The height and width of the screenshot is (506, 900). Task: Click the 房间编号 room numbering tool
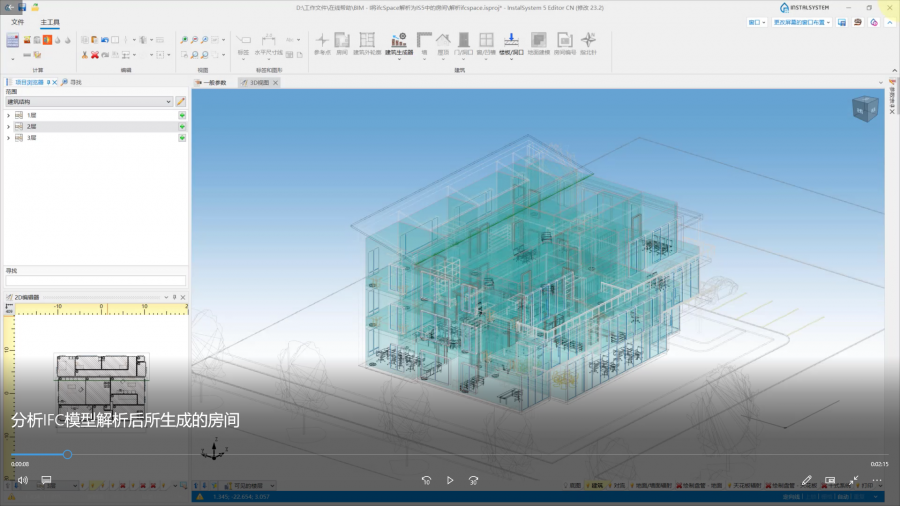564,42
